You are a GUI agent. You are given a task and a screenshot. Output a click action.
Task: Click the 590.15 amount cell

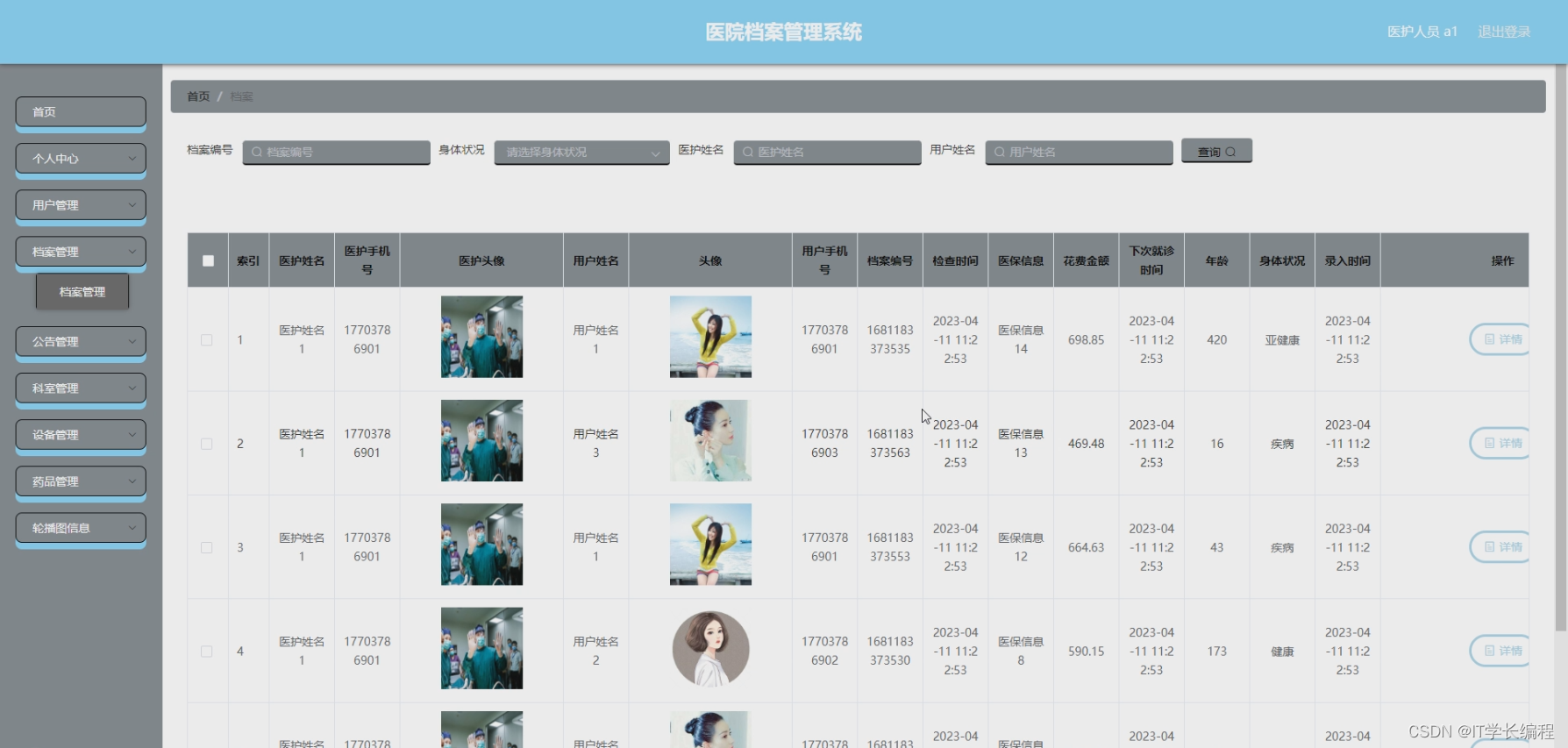(1087, 652)
